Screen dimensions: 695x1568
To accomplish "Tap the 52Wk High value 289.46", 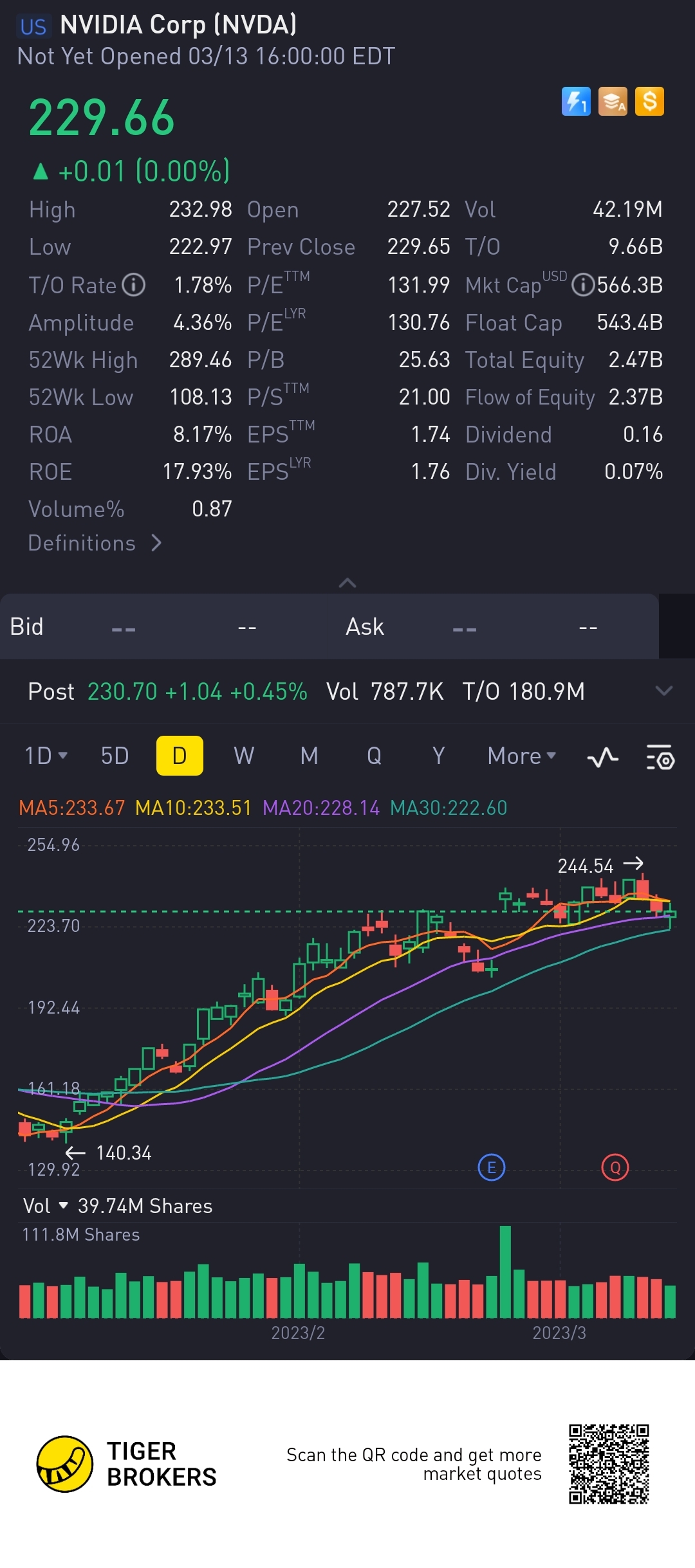I will tap(201, 360).
